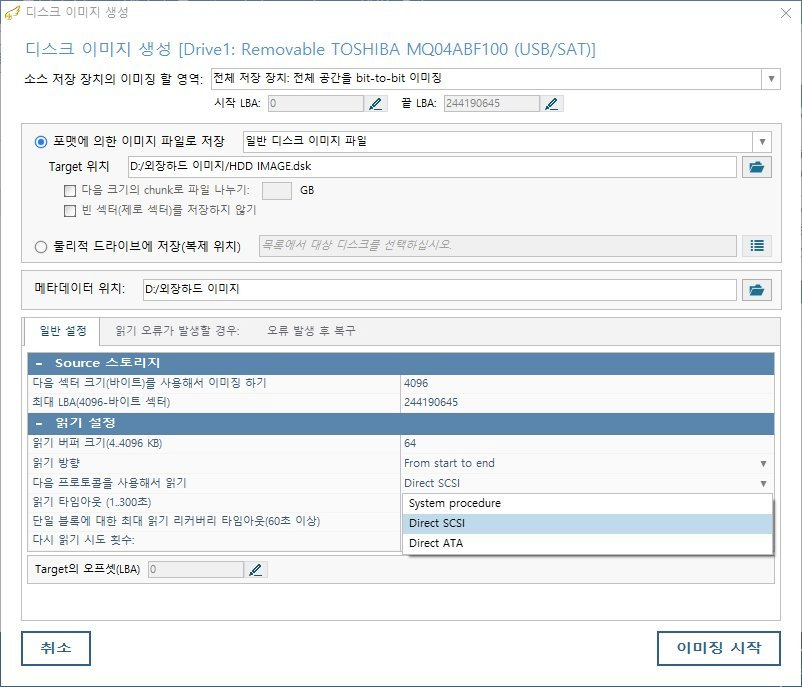Collapse the Source 스토리지 section

click(39, 364)
